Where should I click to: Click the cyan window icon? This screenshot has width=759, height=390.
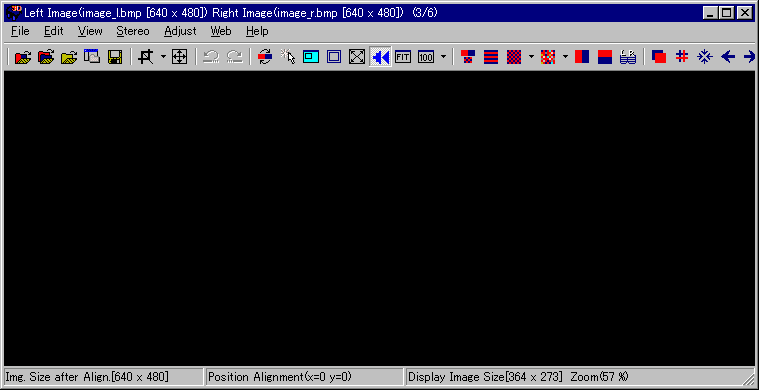point(311,57)
